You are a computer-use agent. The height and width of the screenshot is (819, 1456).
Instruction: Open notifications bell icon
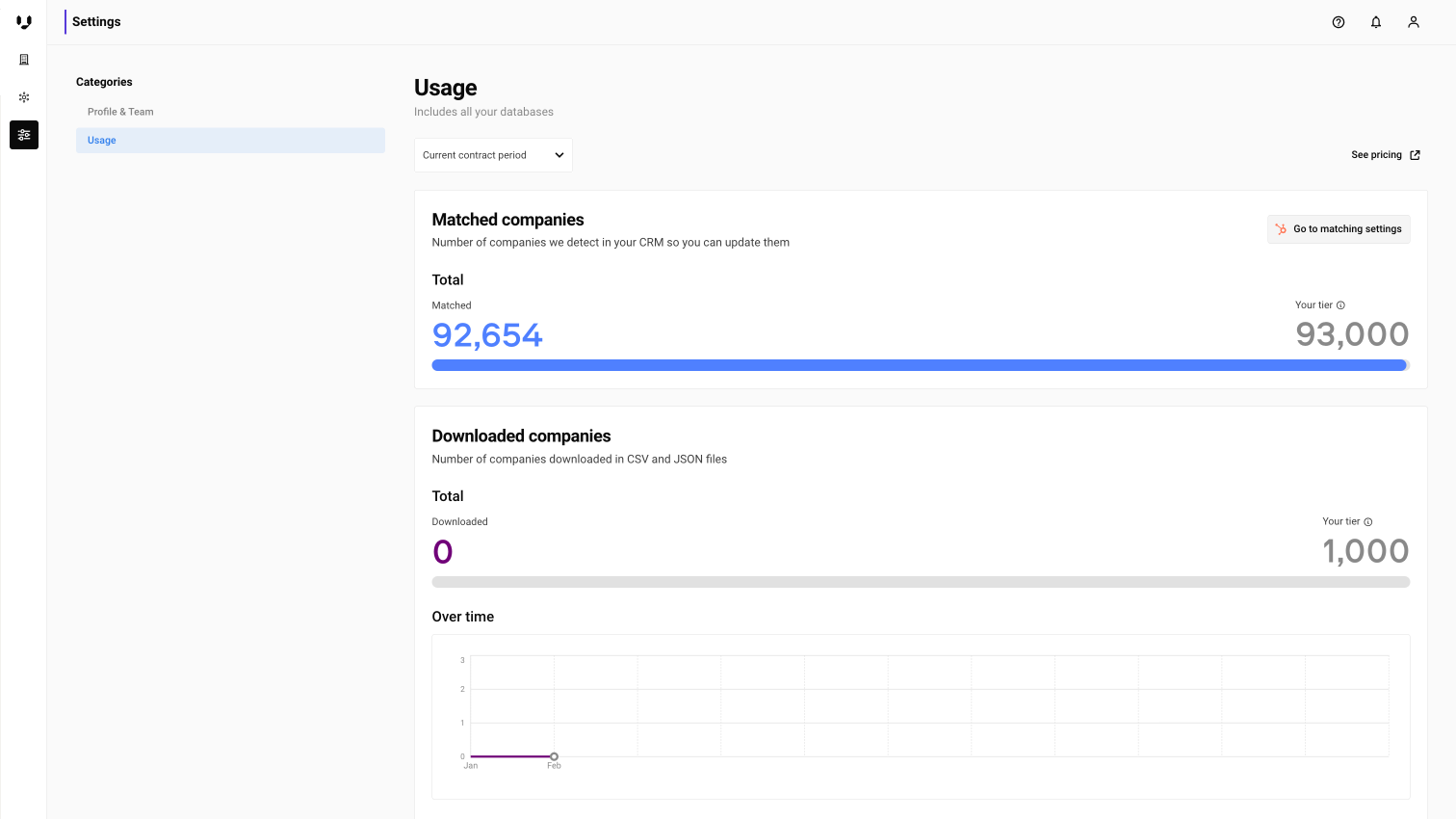click(1376, 22)
